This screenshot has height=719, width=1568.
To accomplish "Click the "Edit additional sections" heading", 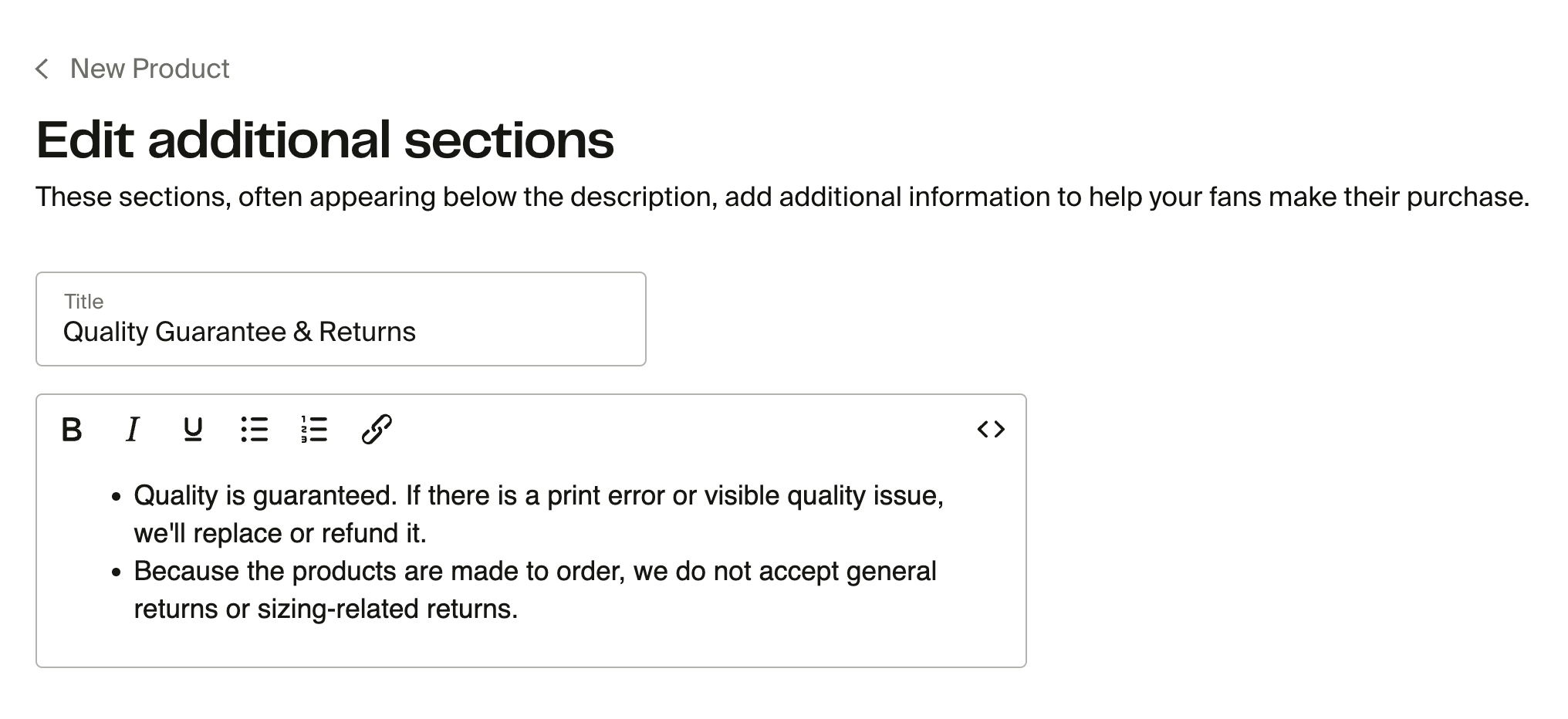I will pos(325,140).
